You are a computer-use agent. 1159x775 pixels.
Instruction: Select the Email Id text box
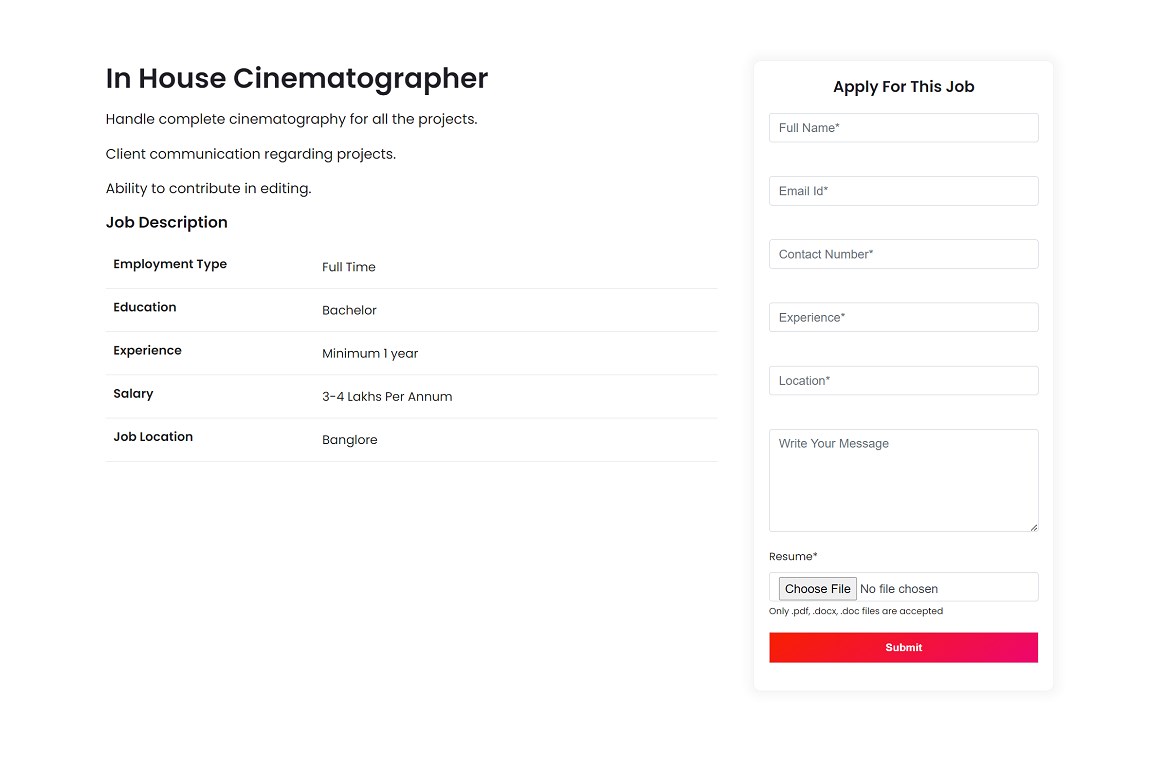click(903, 190)
